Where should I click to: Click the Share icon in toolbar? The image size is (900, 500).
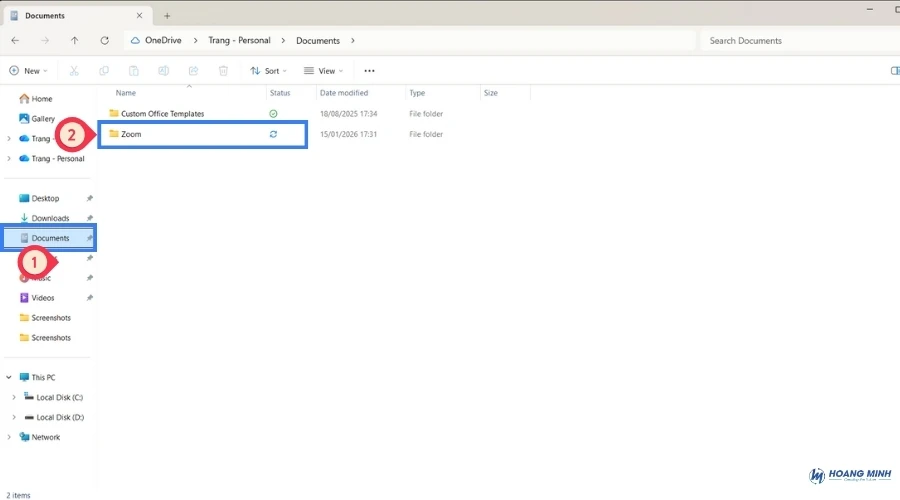(x=194, y=71)
